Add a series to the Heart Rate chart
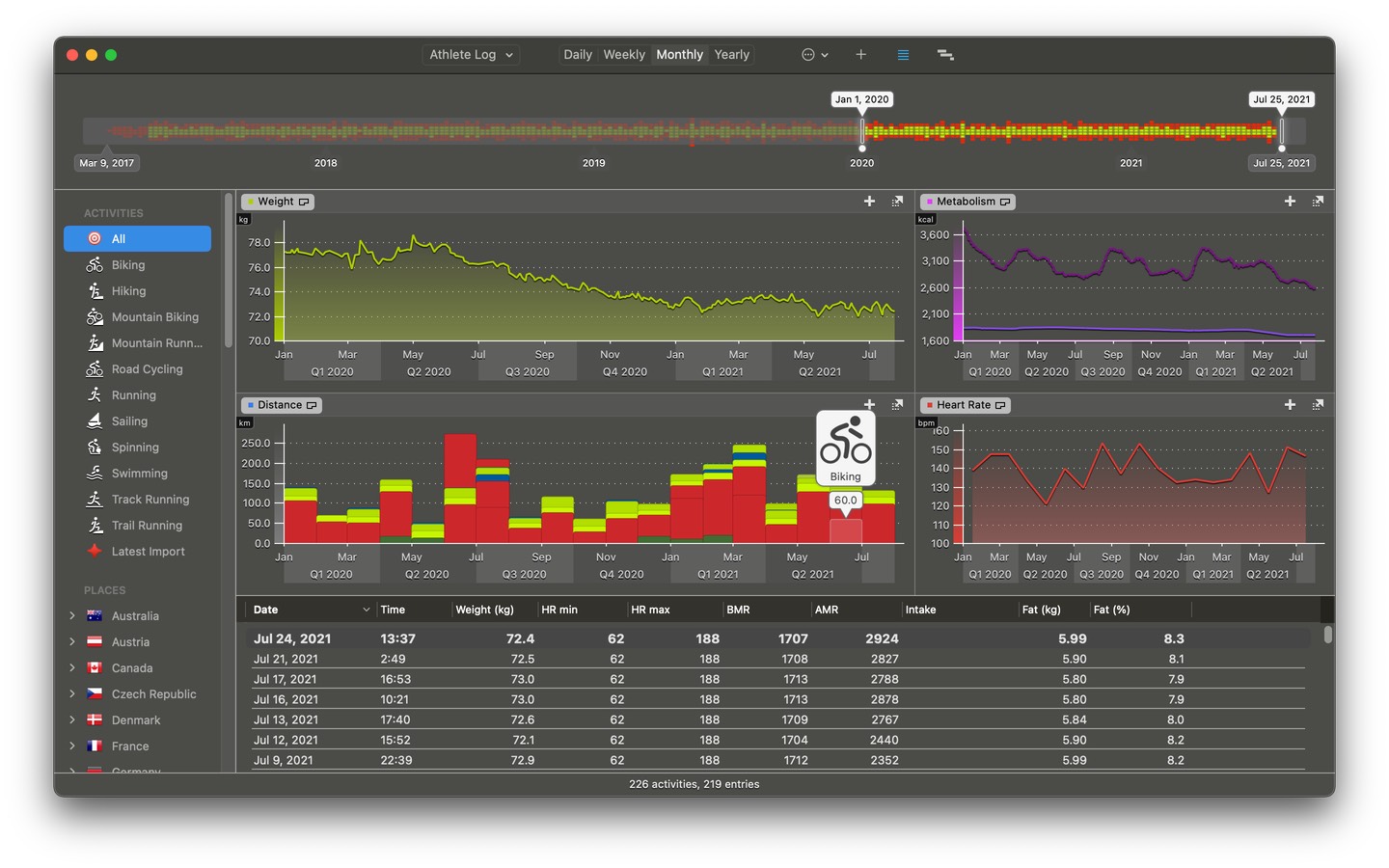 point(1290,405)
